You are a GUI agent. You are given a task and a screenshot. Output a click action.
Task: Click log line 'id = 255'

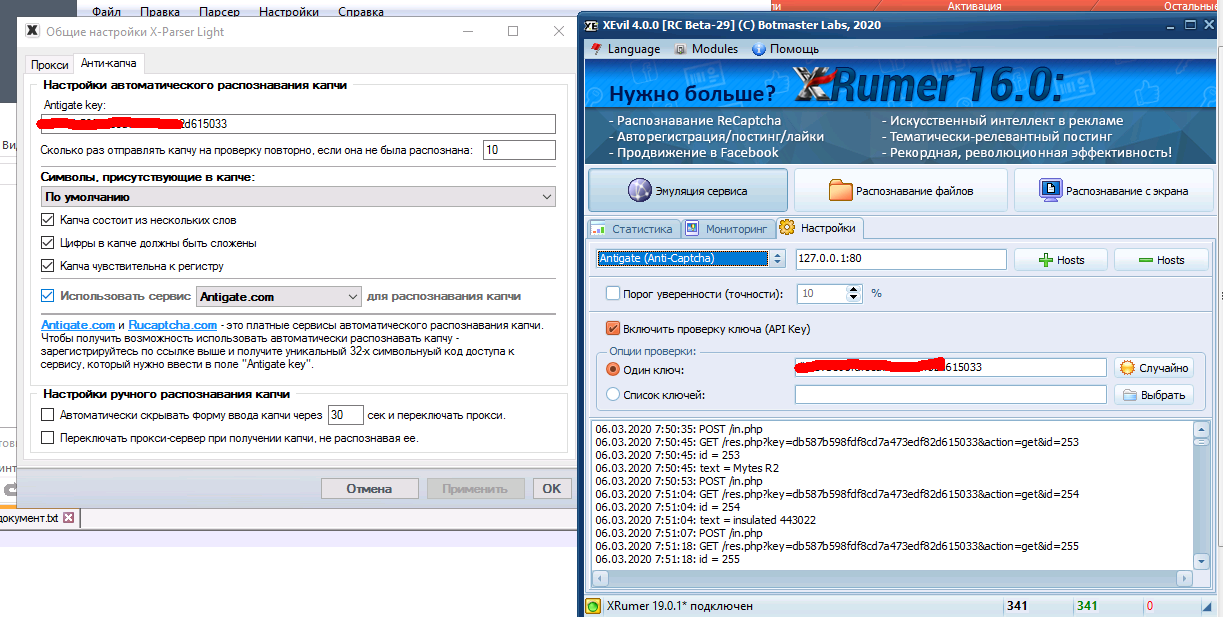point(668,559)
